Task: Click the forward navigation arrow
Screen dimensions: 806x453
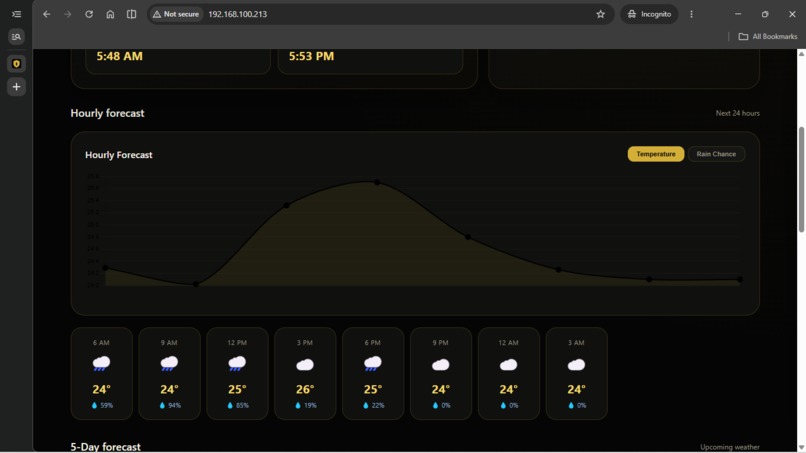Action: coord(68,14)
